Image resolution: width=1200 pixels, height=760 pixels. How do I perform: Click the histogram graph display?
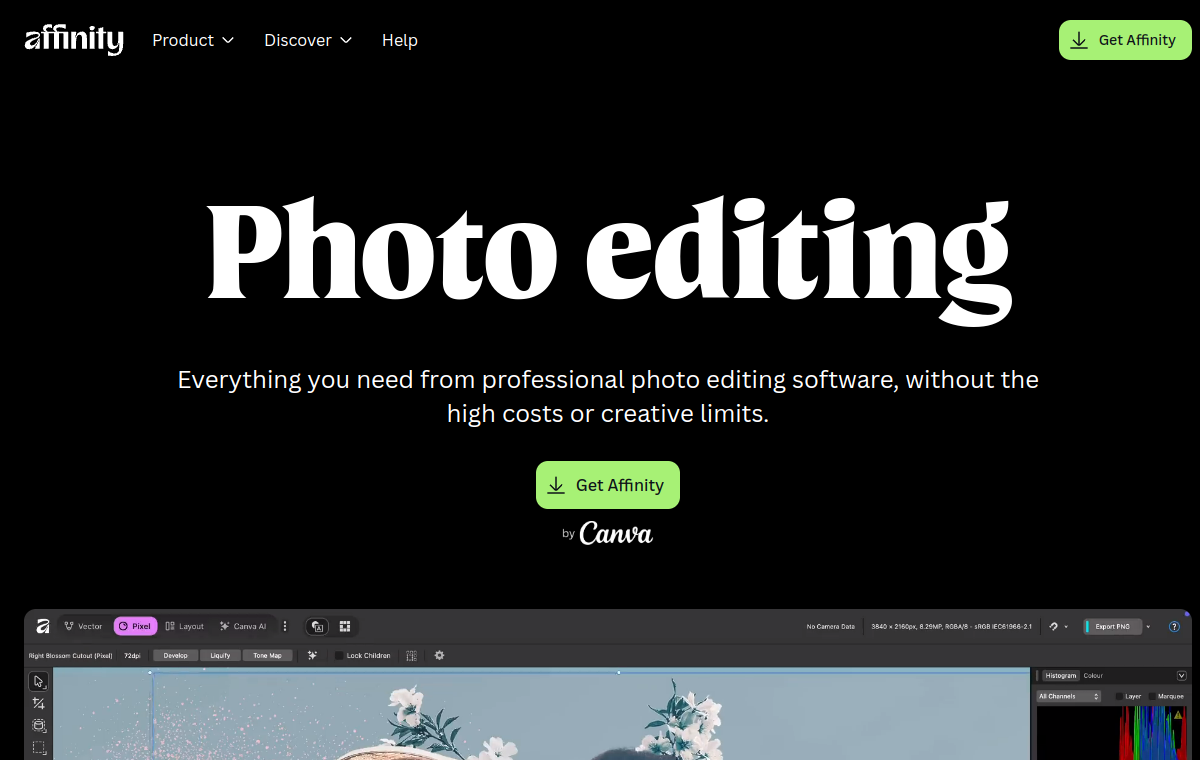click(x=1113, y=733)
